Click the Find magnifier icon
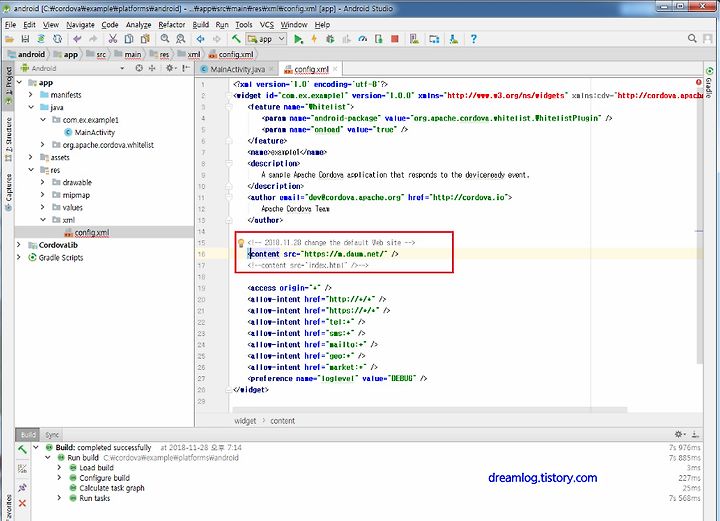The height and width of the screenshot is (521, 720). coord(165,39)
